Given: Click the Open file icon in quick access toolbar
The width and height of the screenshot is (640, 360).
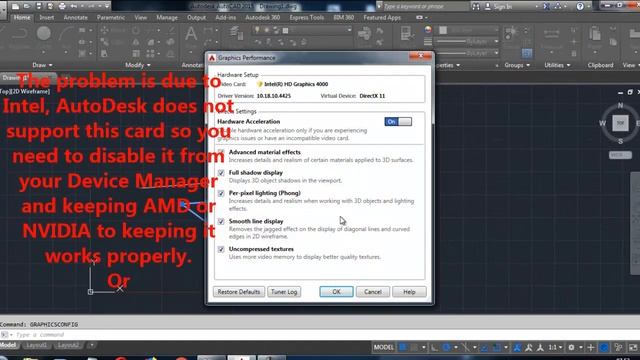Looking at the screenshot, I should (27, 6).
